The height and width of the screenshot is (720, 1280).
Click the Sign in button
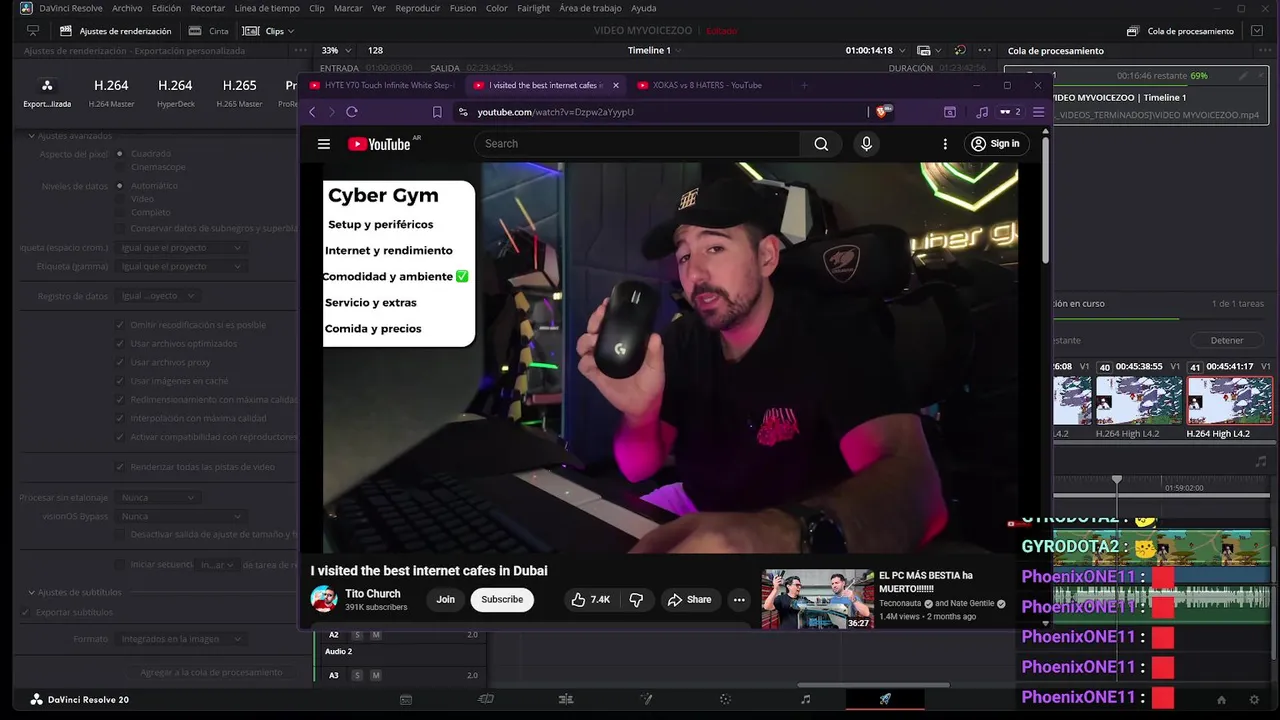[x=996, y=144]
